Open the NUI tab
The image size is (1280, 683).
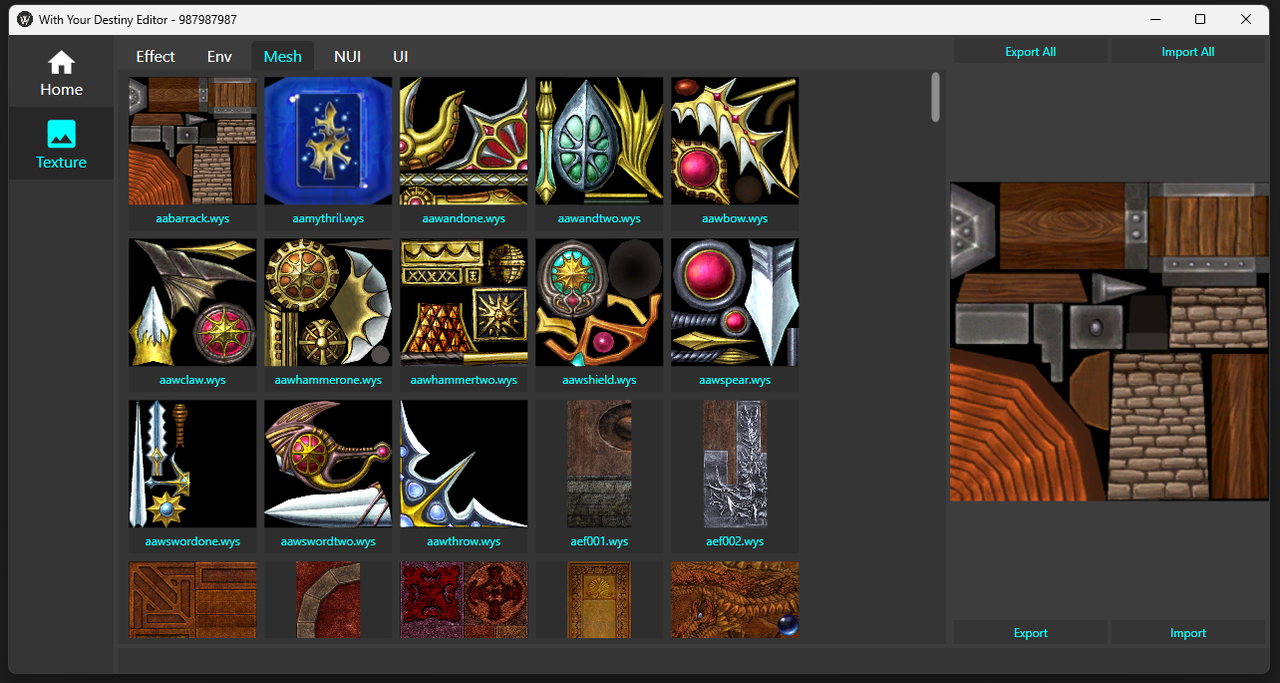[347, 56]
